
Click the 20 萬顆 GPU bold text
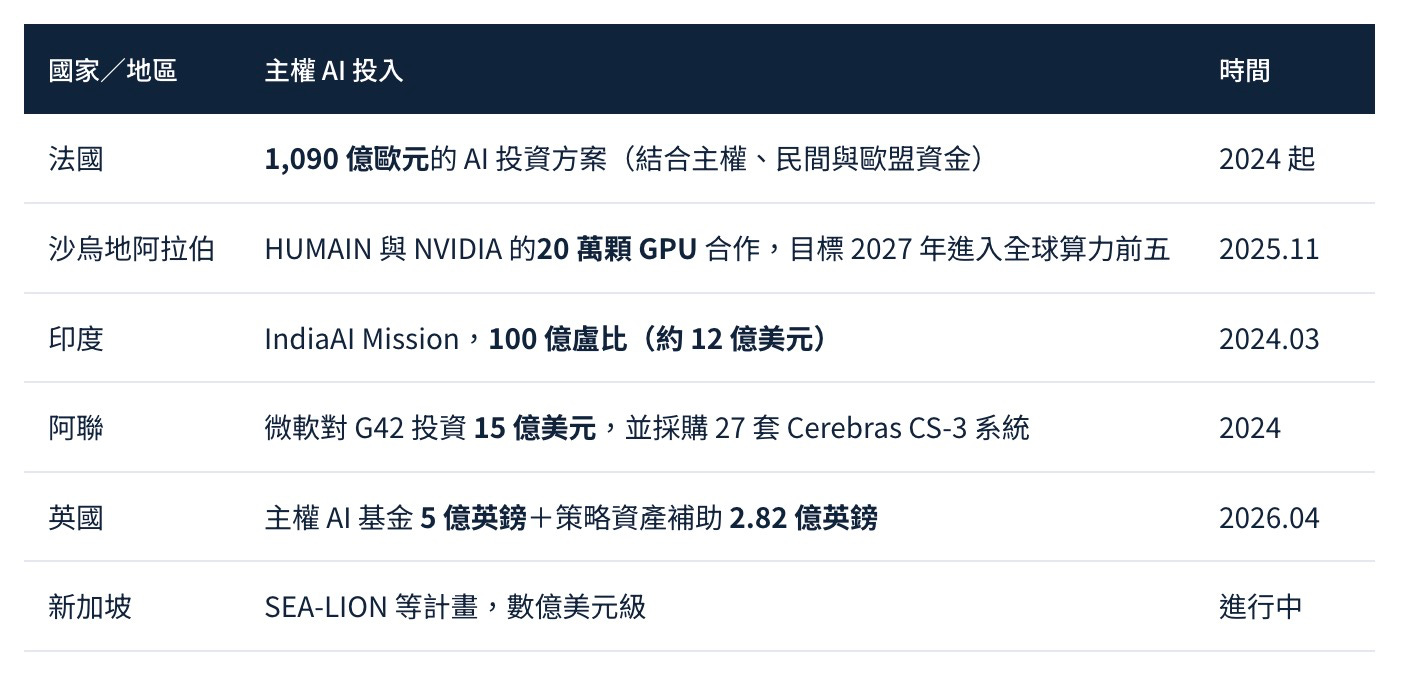coord(616,249)
